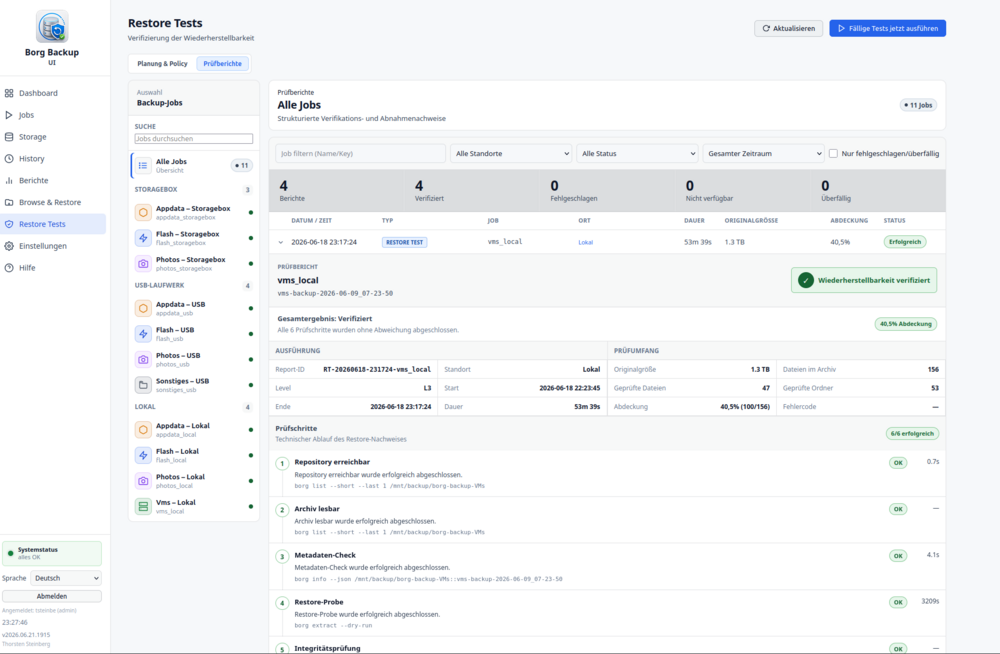Open the Alle Standorte dropdown
This screenshot has height=654, width=1000.
tap(512, 154)
